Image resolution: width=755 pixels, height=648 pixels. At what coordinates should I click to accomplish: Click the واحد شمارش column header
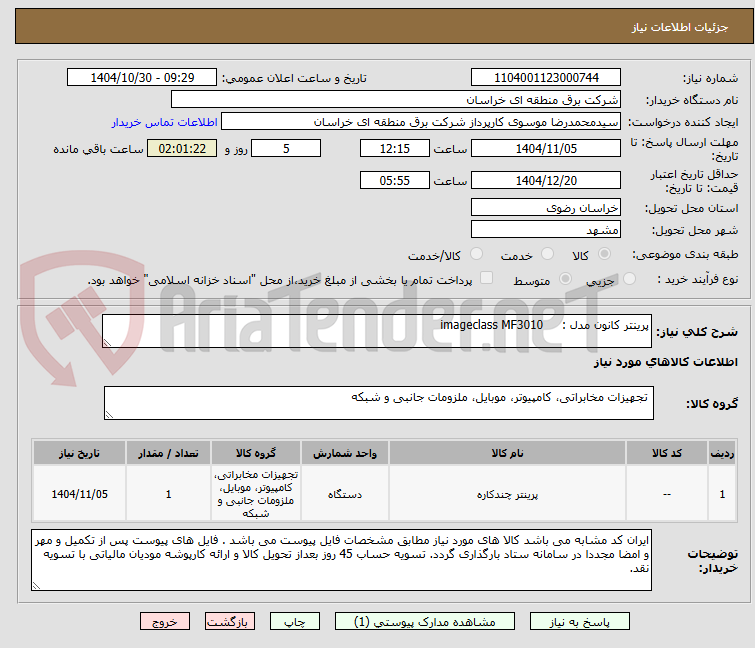point(345,453)
